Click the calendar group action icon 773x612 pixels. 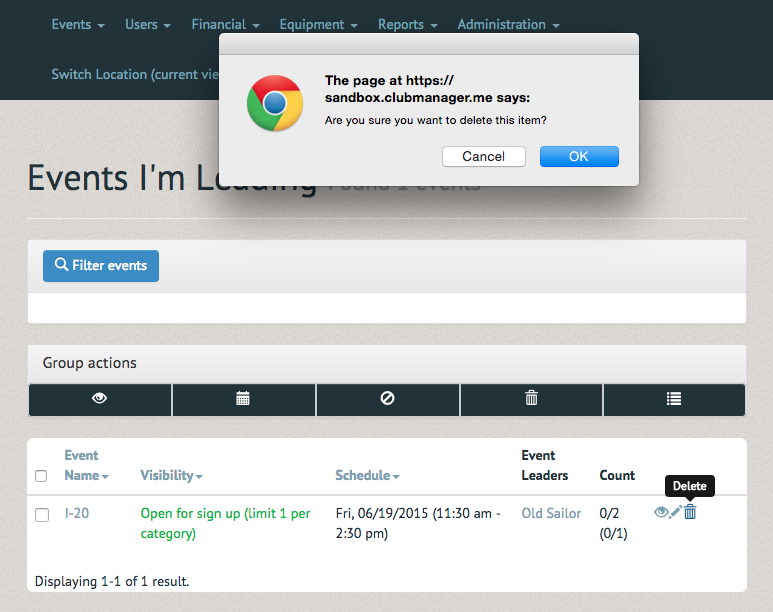point(244,399)
